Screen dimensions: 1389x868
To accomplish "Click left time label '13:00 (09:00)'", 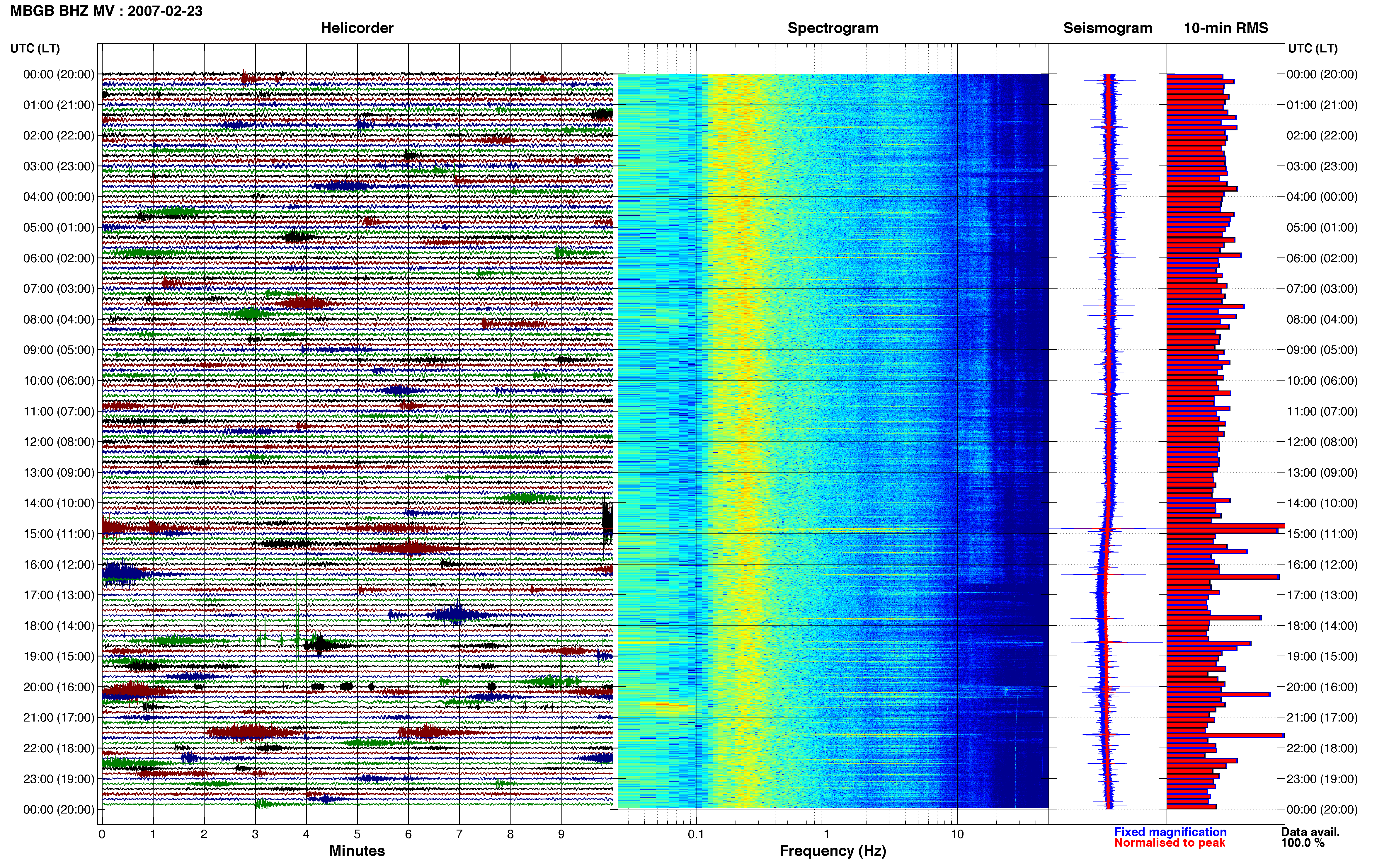I will 59,473.
